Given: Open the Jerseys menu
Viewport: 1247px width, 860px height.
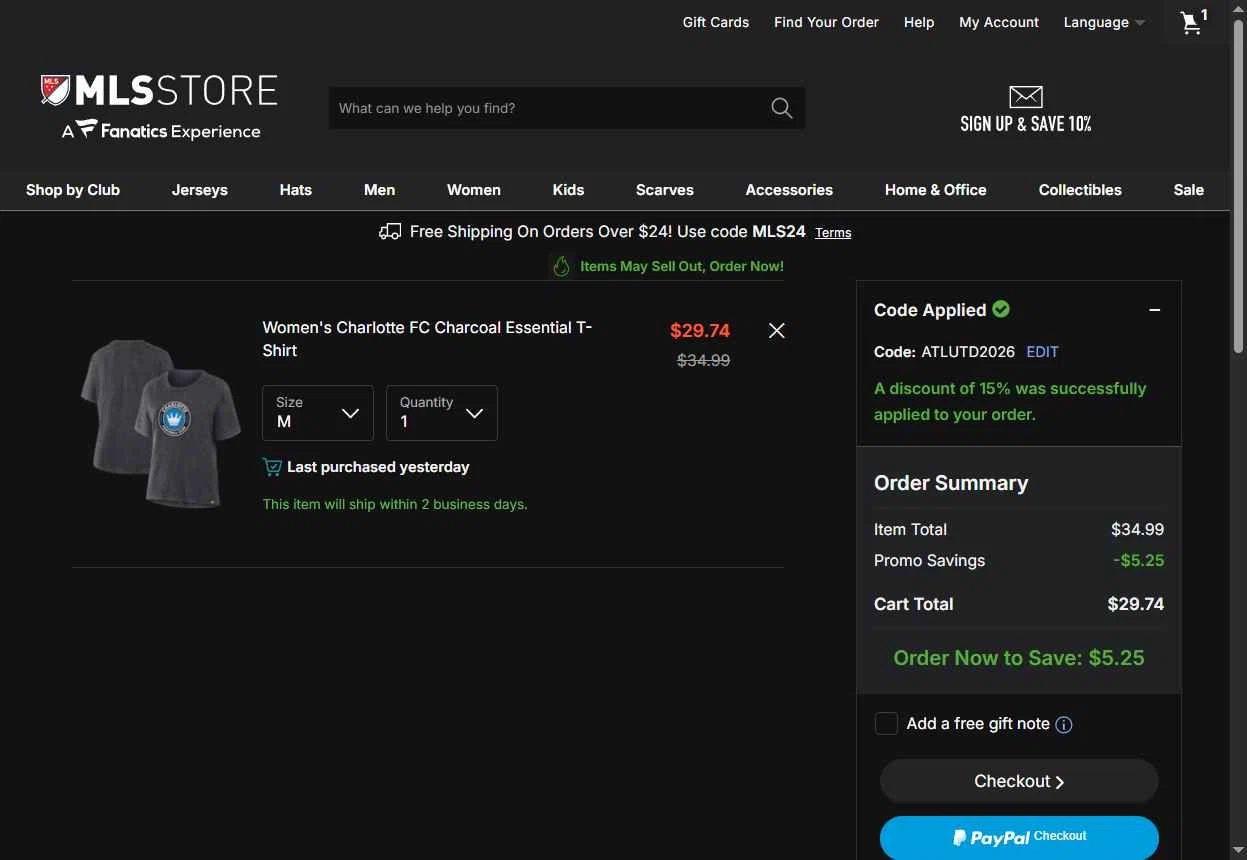Looking at the screenshot, I should pyautogui.click(x=200, y=190).
